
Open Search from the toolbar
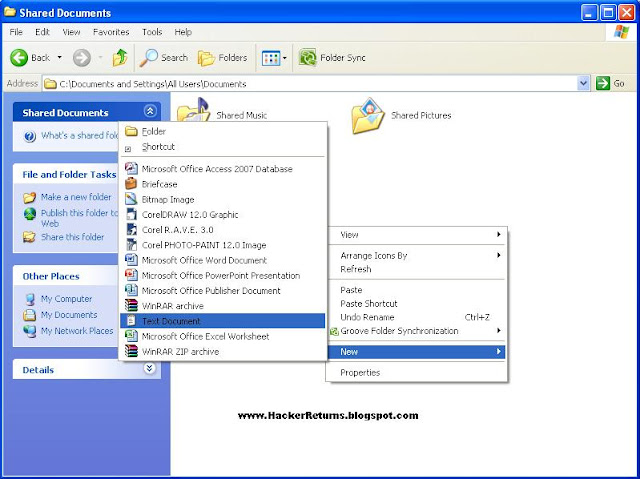pyautogui.click(x=163, y=58)
